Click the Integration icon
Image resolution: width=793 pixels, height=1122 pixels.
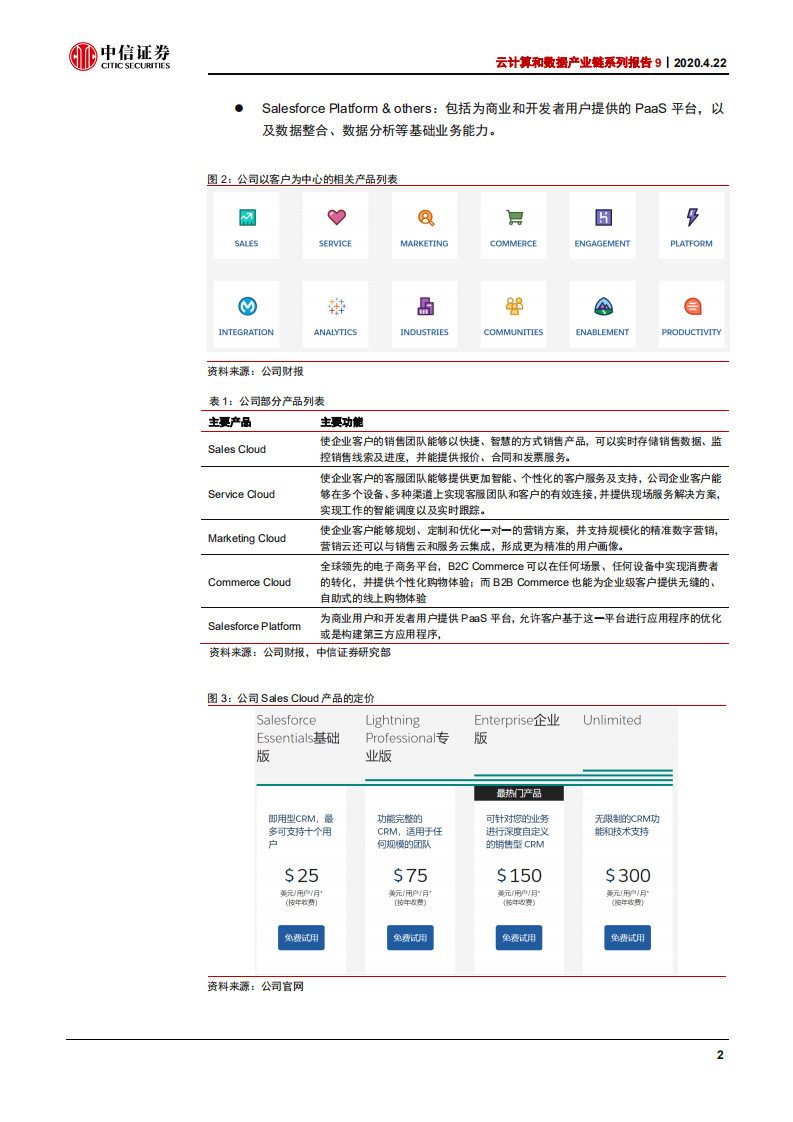click(x=247, y=306)
